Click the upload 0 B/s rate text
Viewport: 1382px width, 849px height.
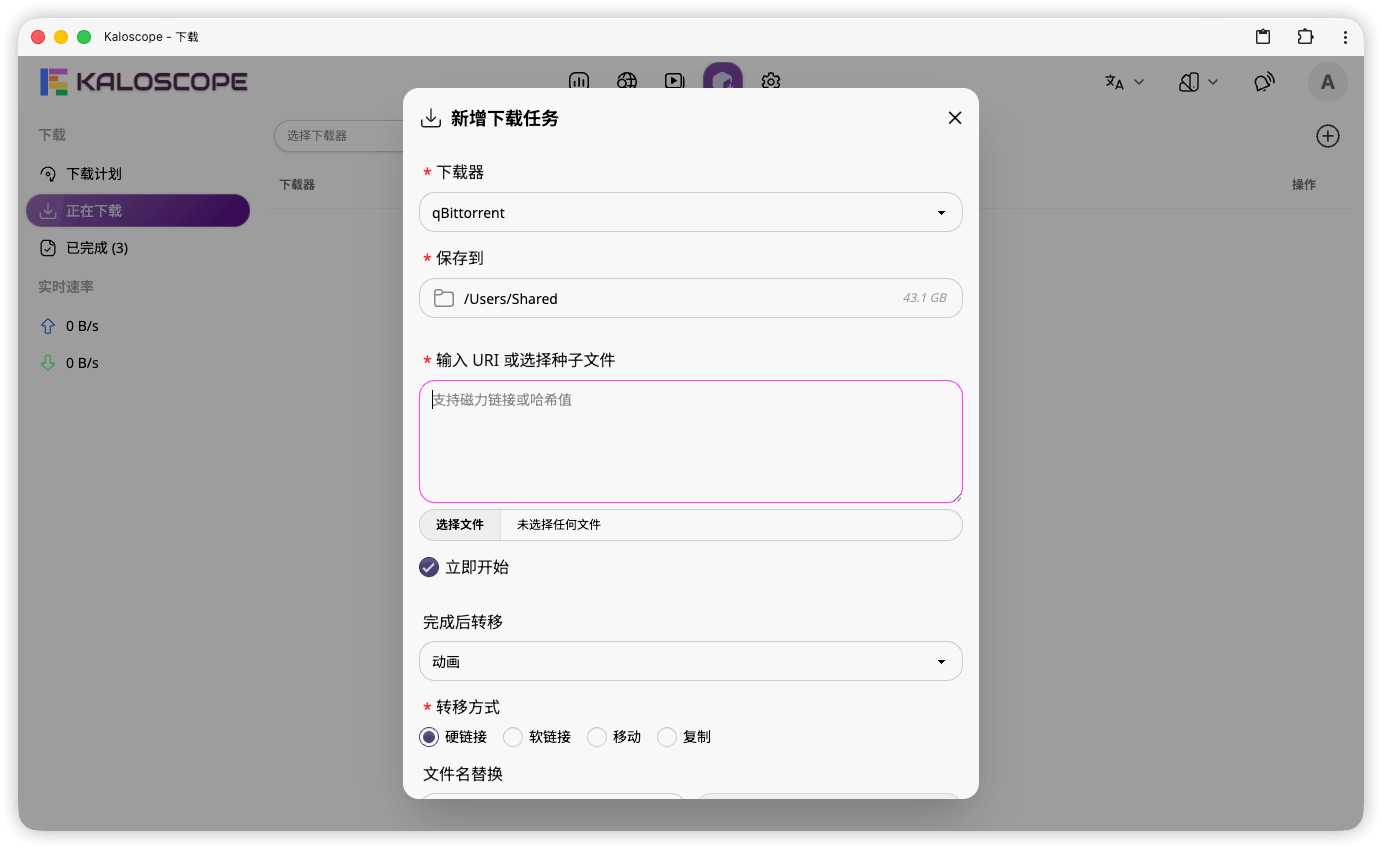(x=82, y=326)
